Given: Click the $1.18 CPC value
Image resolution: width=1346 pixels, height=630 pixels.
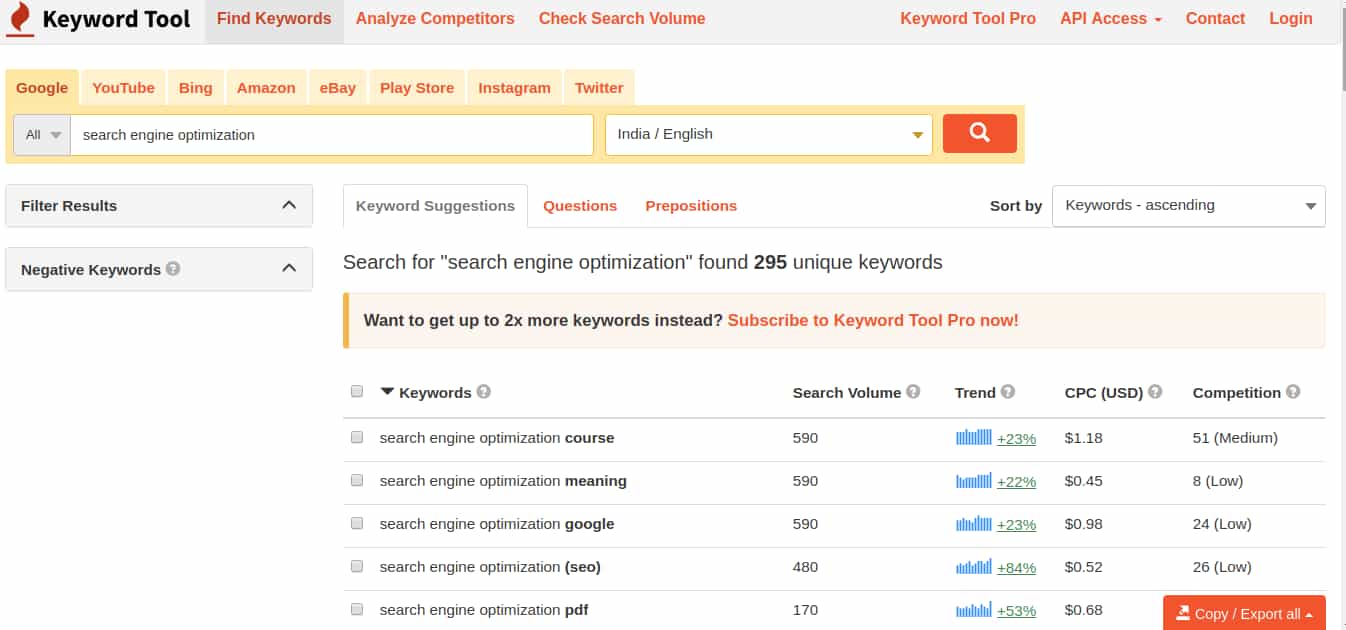Looking at the screenshot, I should (x=1084, y=437).
